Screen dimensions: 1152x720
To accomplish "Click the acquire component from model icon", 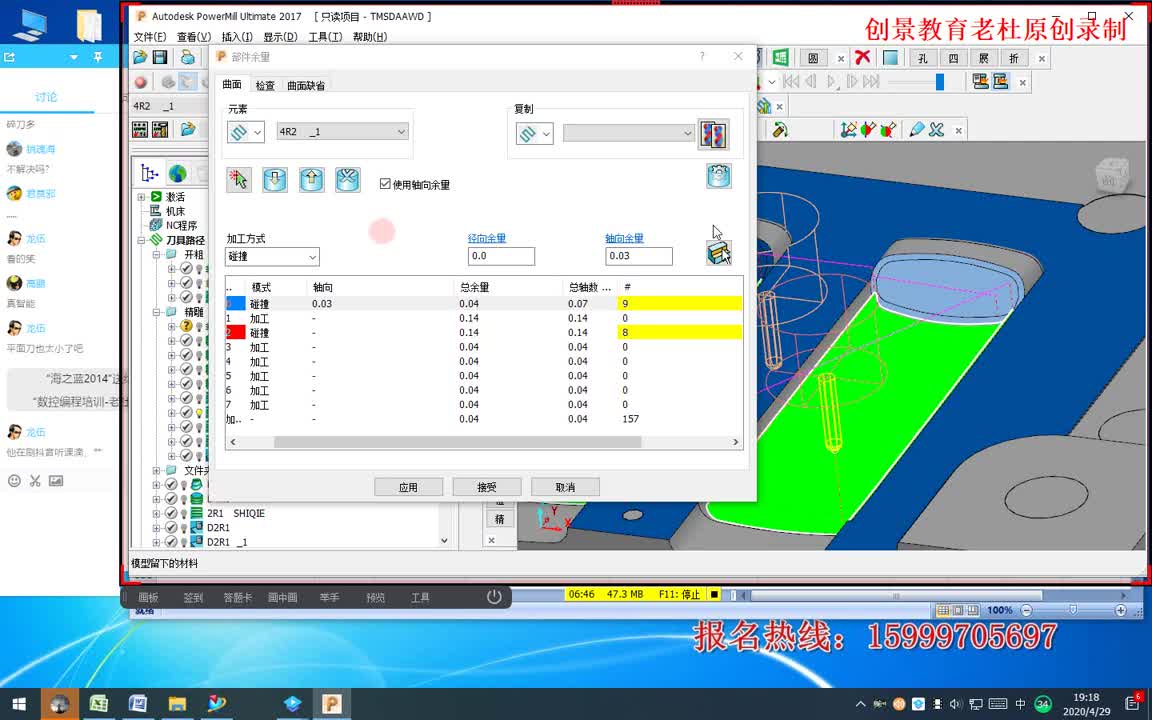I will pyautogui.click(x=719, y=253).
